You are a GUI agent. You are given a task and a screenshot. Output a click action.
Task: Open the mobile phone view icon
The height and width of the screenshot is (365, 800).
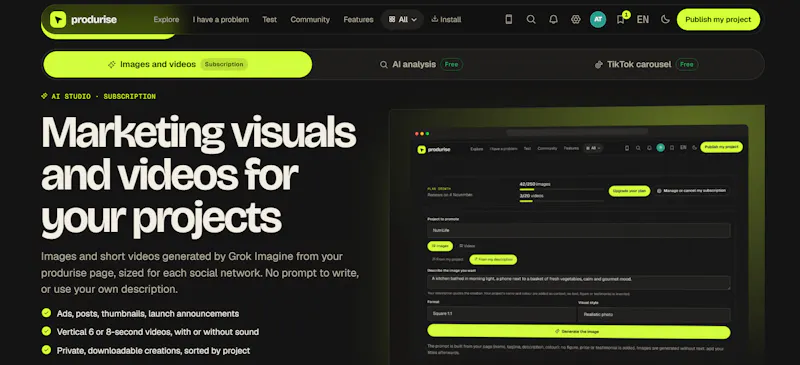tap(509, 19)
